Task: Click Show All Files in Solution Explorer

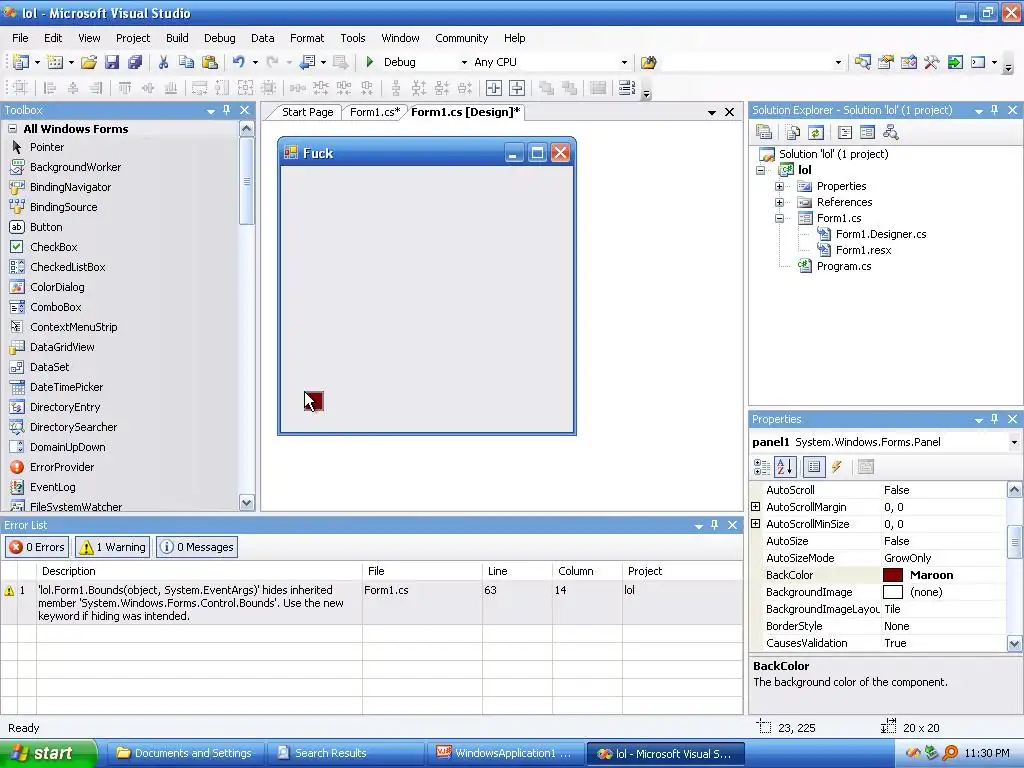Action: pos(793,133)
